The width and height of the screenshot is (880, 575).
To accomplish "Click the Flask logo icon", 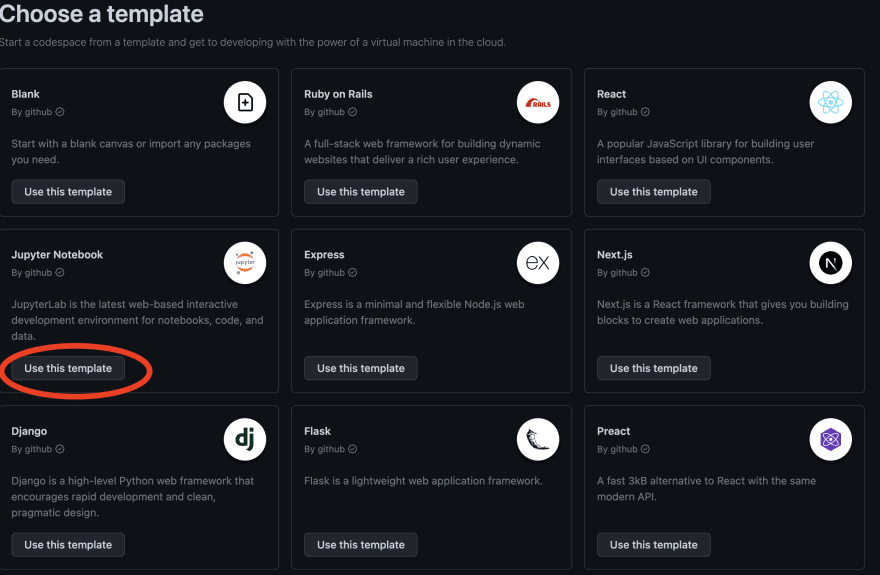I will (538, 439).
